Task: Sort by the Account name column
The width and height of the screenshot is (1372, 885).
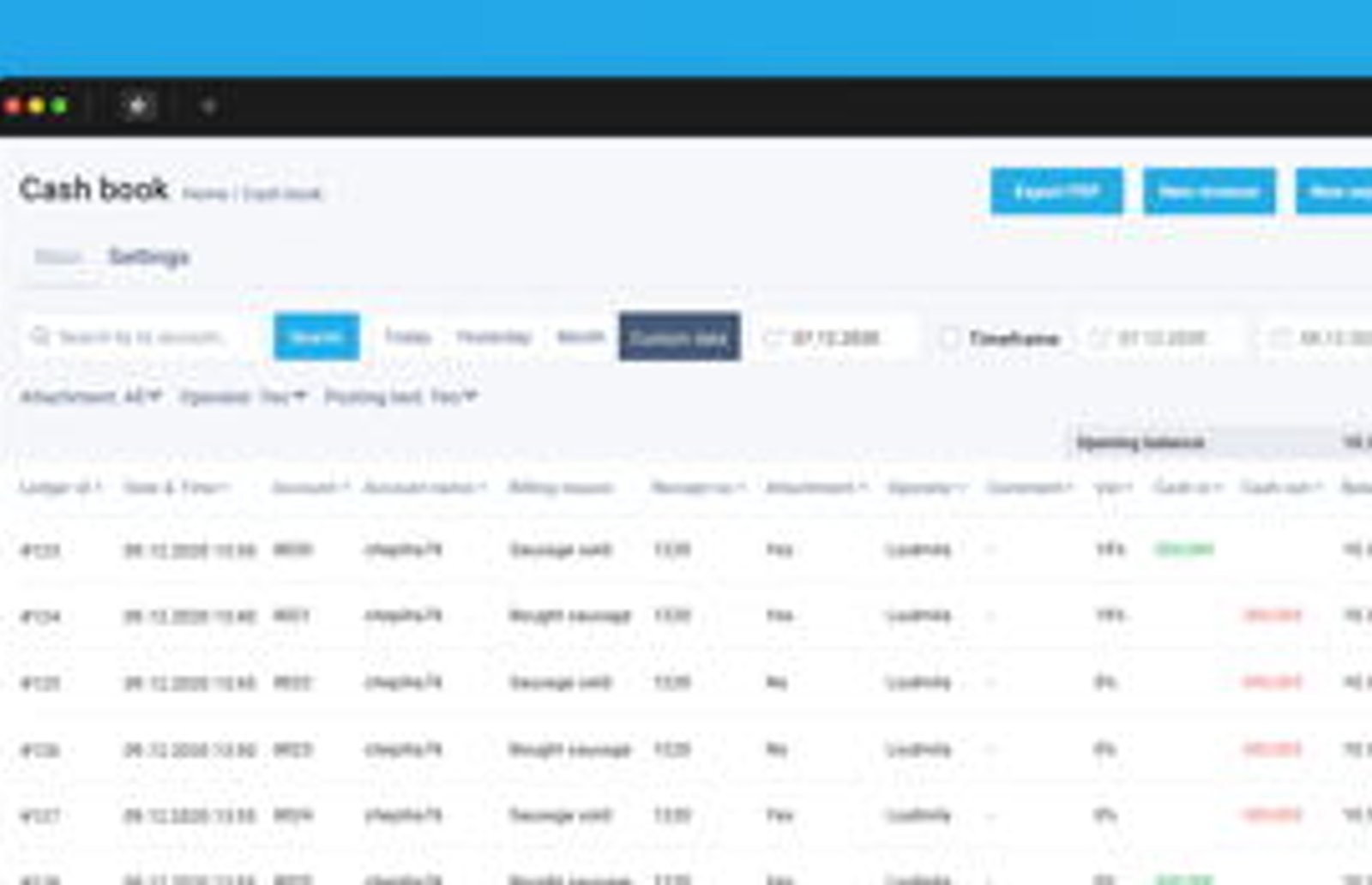Action: [x=424, y=487]
